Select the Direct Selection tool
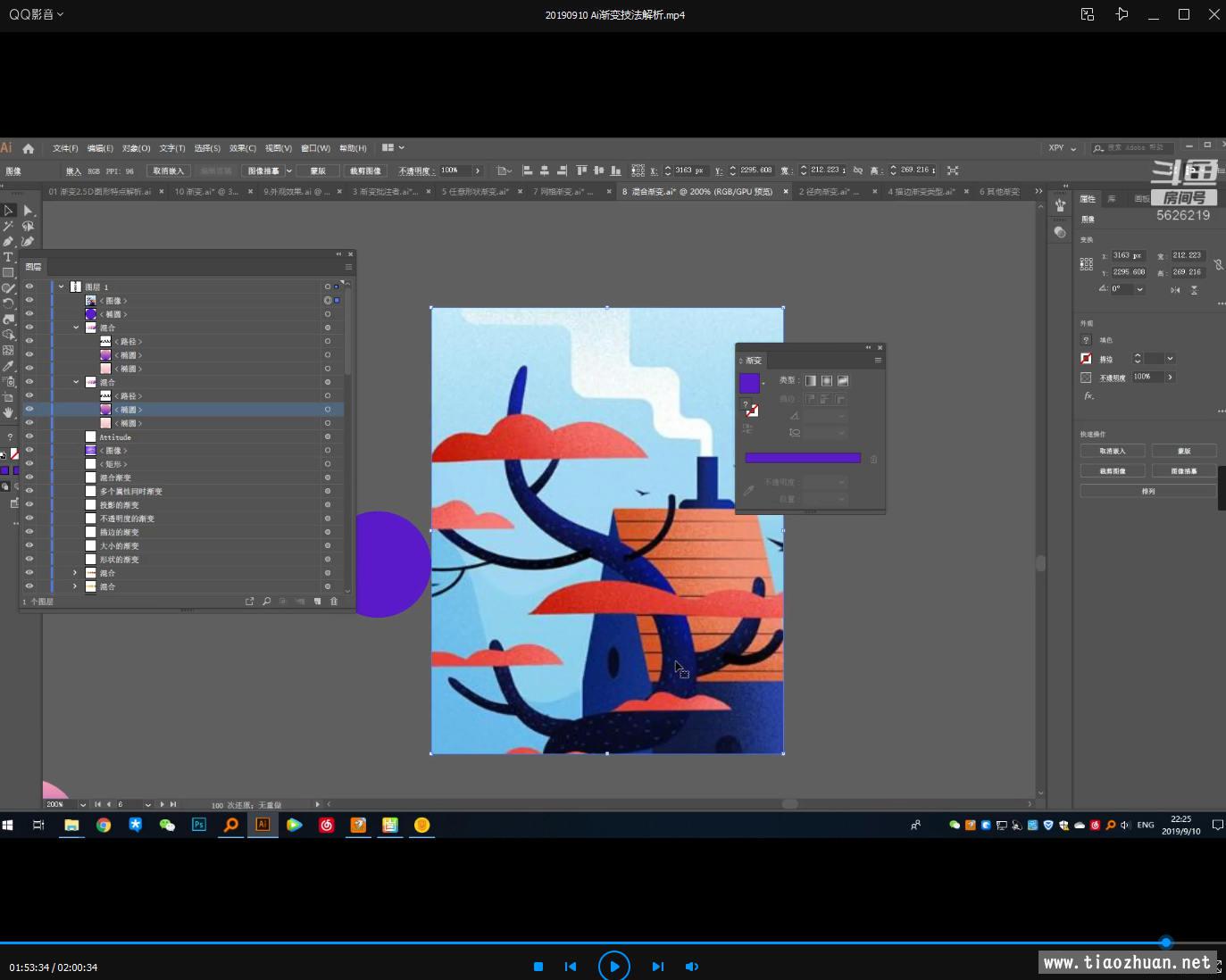The width and height of the screenshot is (1226, 980). tap(28, 211)
